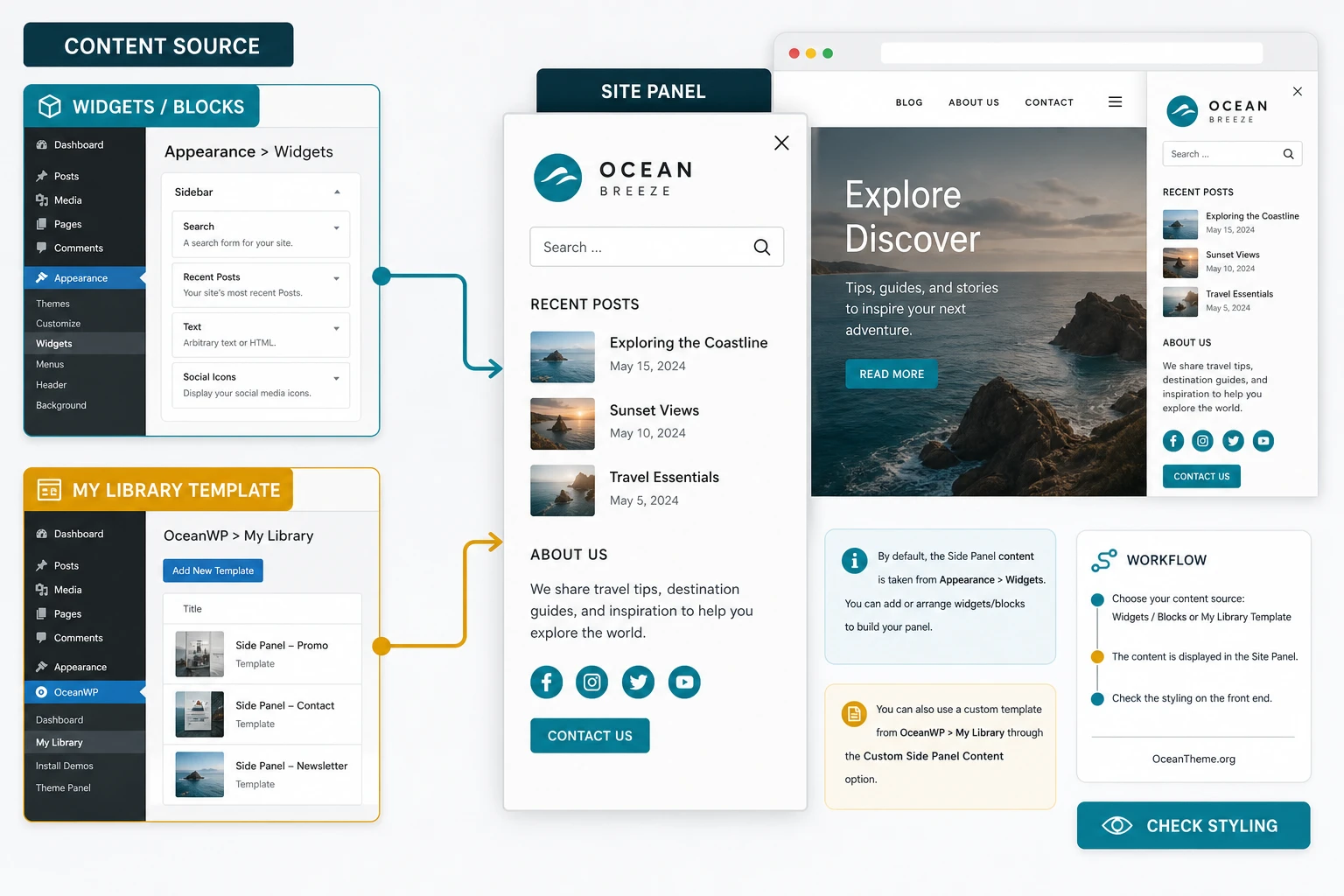
Task: Open Themes submenu under Appearance
Action: pos(52,304)
